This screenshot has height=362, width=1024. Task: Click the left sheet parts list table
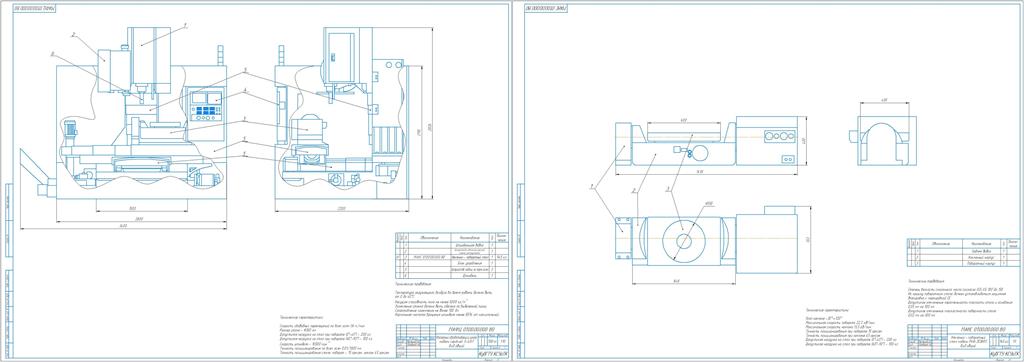click(451, 255)
